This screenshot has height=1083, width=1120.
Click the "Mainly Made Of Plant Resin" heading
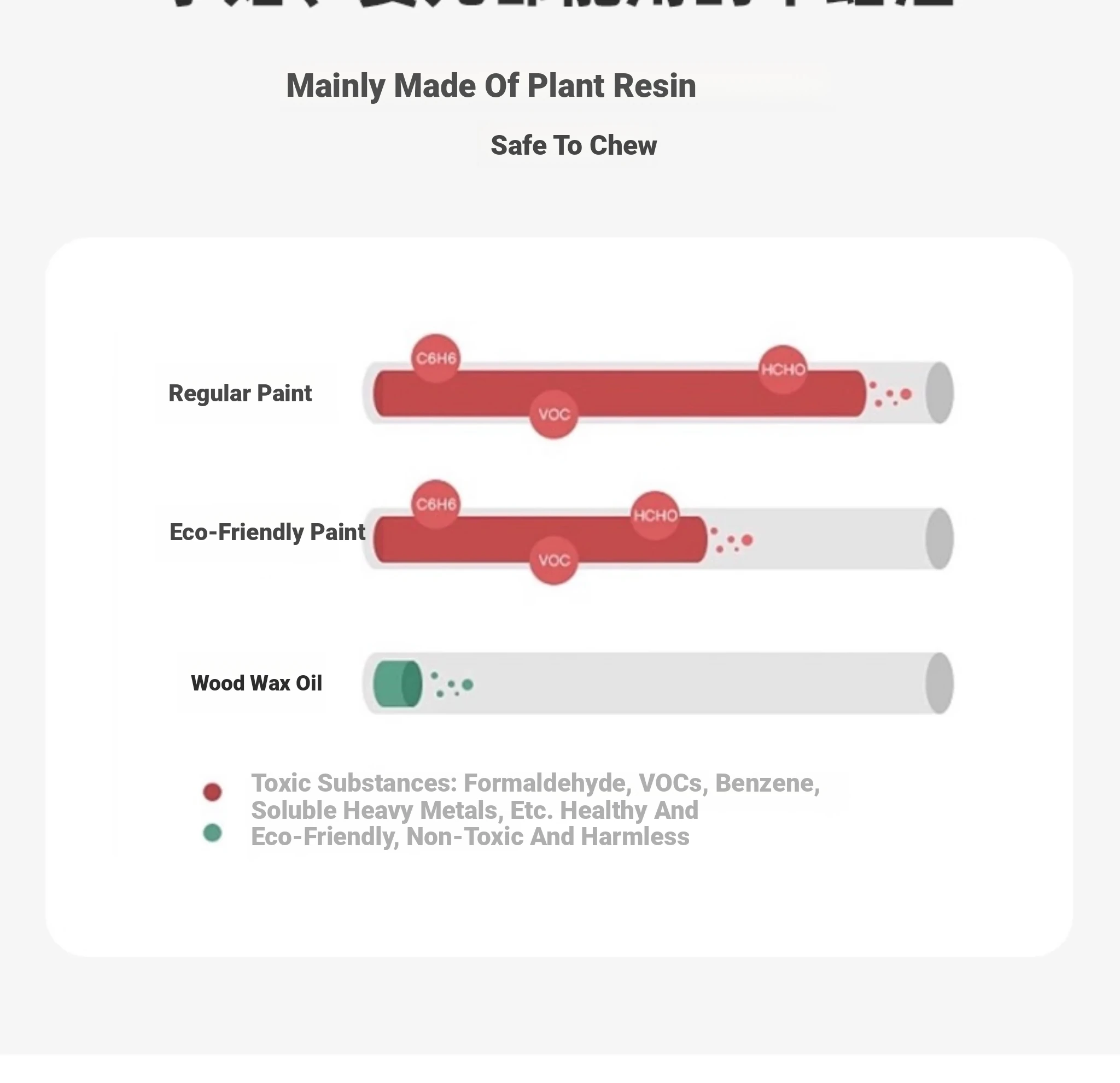[491, 86]
